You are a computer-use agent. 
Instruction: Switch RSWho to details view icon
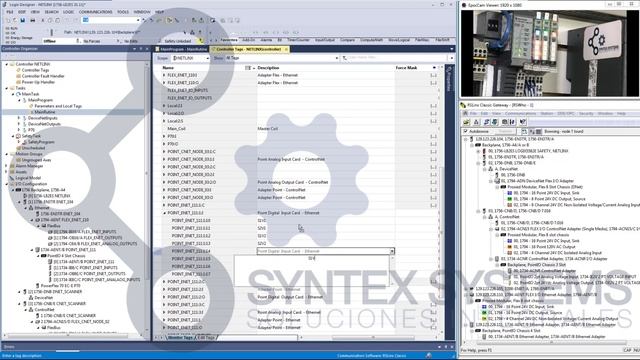tap(539, 131)
